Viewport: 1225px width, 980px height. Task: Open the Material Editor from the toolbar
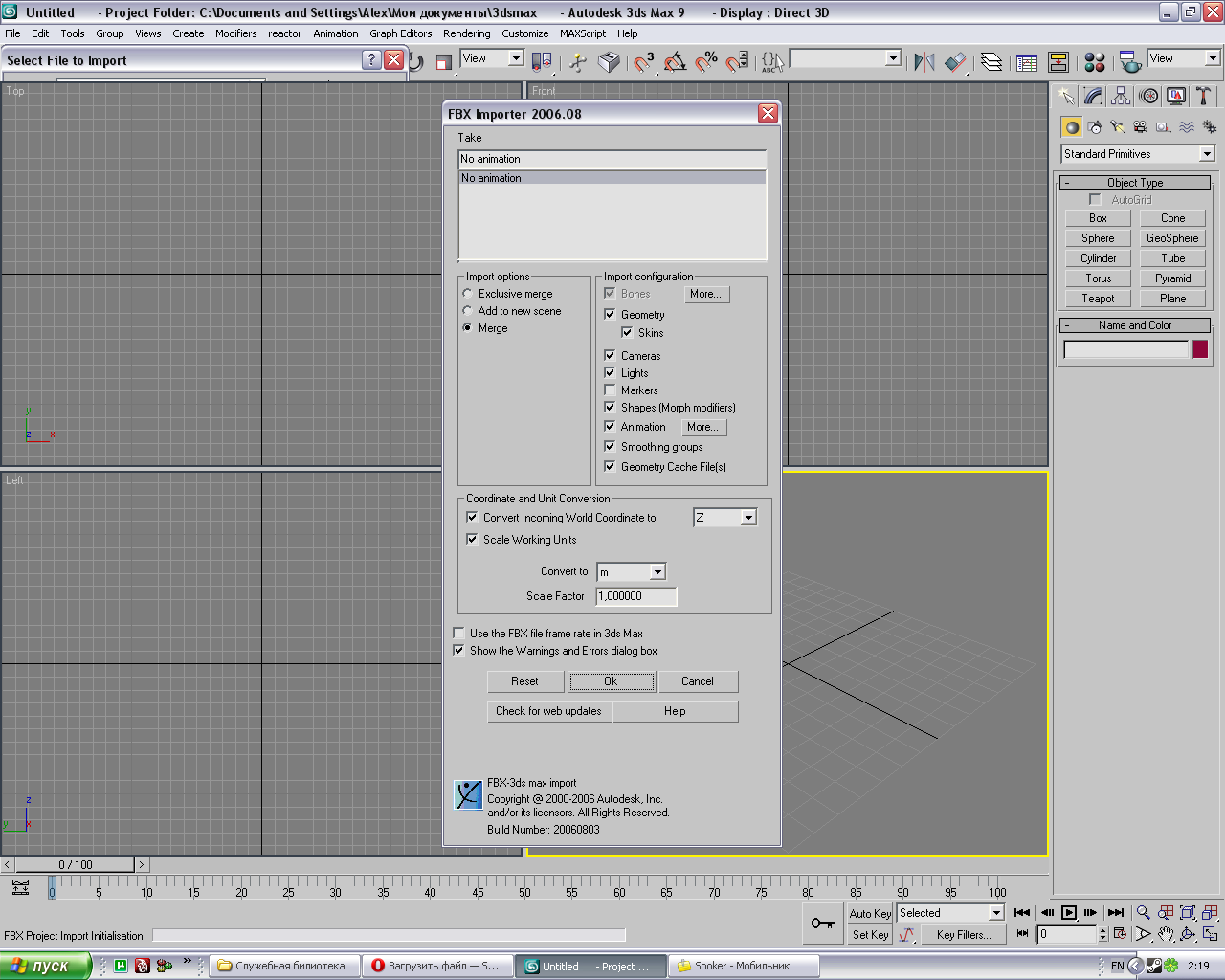tap(1095, 62)
